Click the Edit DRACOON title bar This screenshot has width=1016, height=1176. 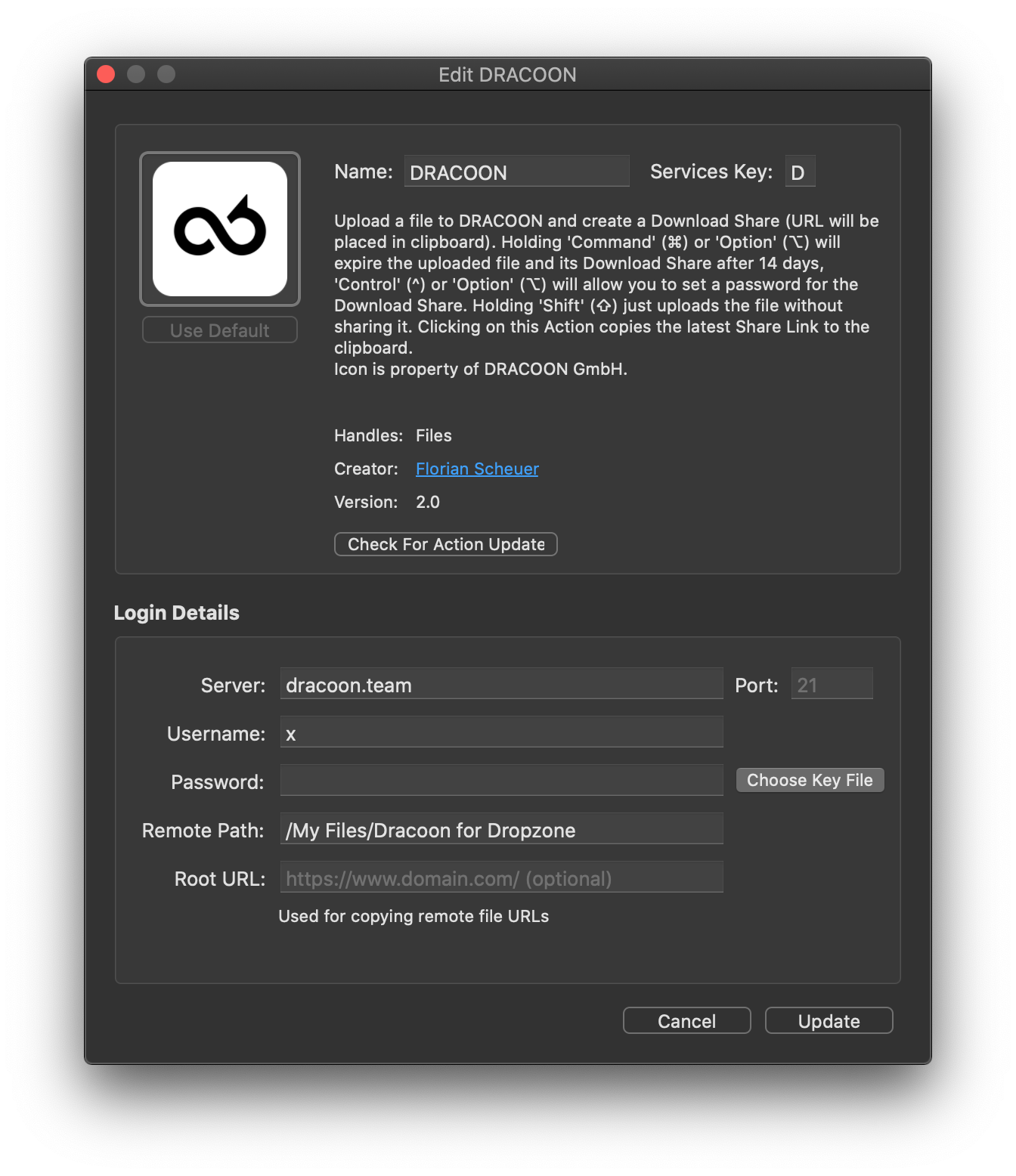click(507, 75)
